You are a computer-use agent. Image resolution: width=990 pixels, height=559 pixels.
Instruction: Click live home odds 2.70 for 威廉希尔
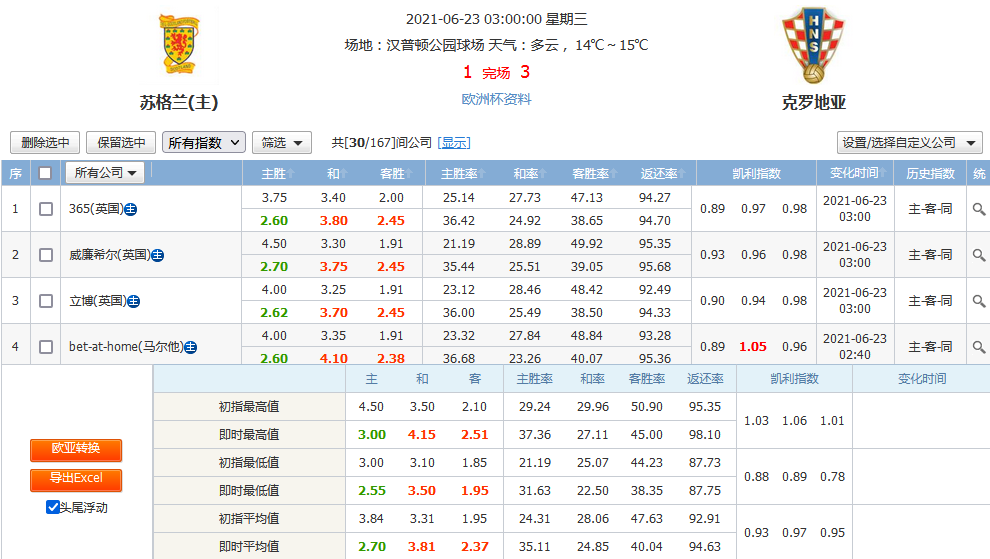[274, 267]
